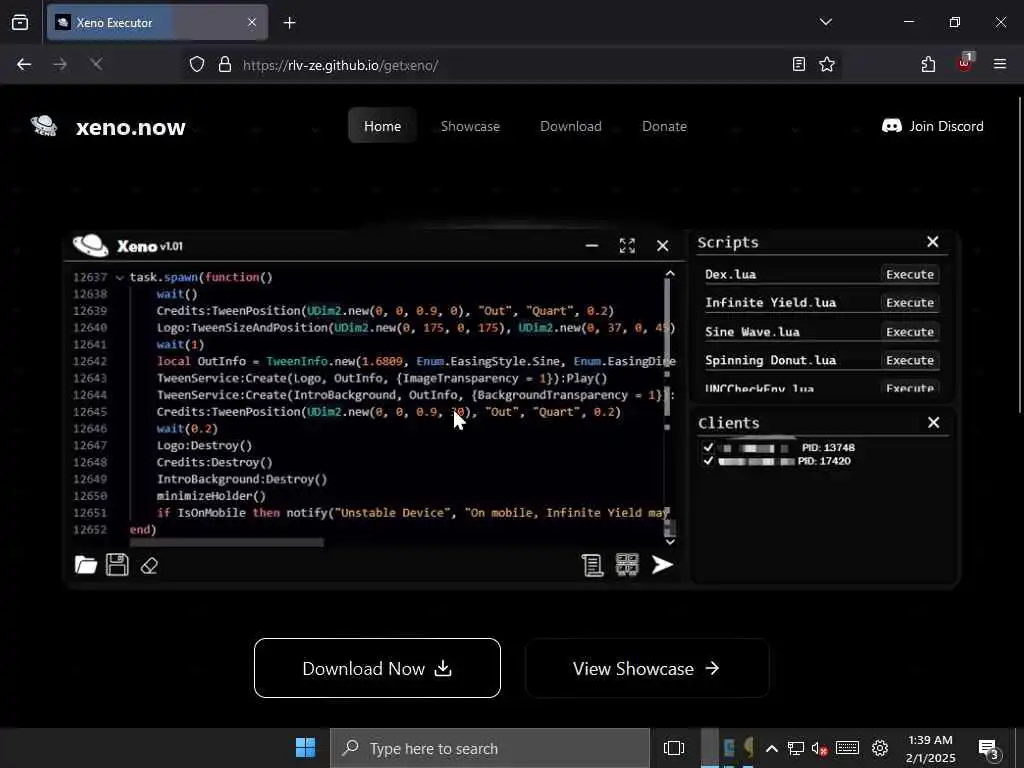Image resolution: width=1024 pixels, height=768 pixels.
Task: Click the tracking protection shield icon
Action: 197,64
